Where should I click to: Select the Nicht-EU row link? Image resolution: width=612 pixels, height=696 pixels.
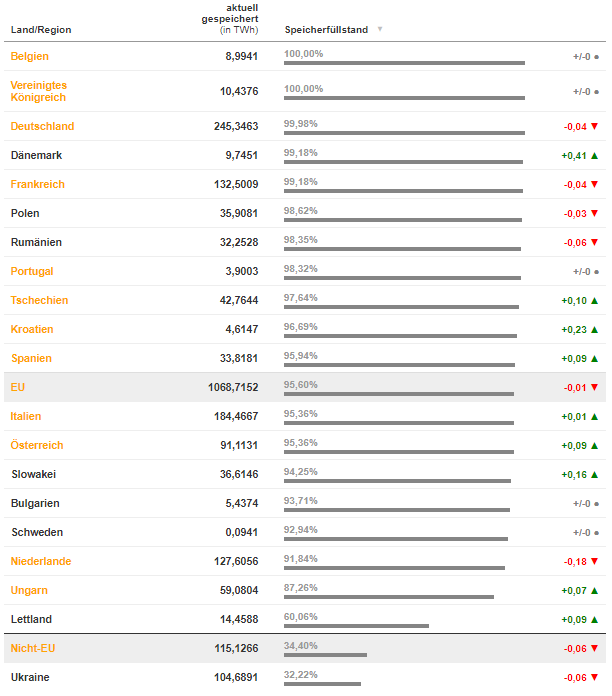coord(33,648)
